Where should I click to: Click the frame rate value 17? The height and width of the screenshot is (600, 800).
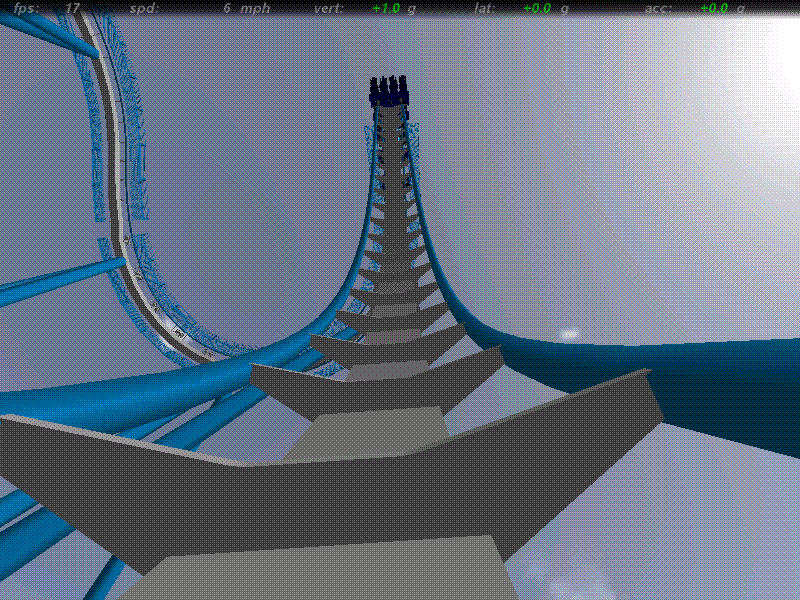[x=72, y=9]
